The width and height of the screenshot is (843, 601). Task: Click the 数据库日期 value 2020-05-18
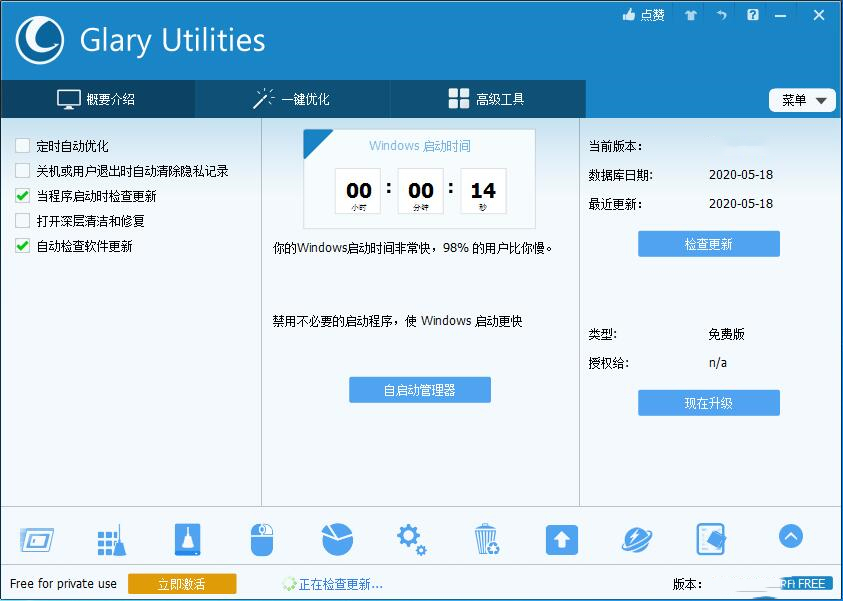[x=741, y=175]
